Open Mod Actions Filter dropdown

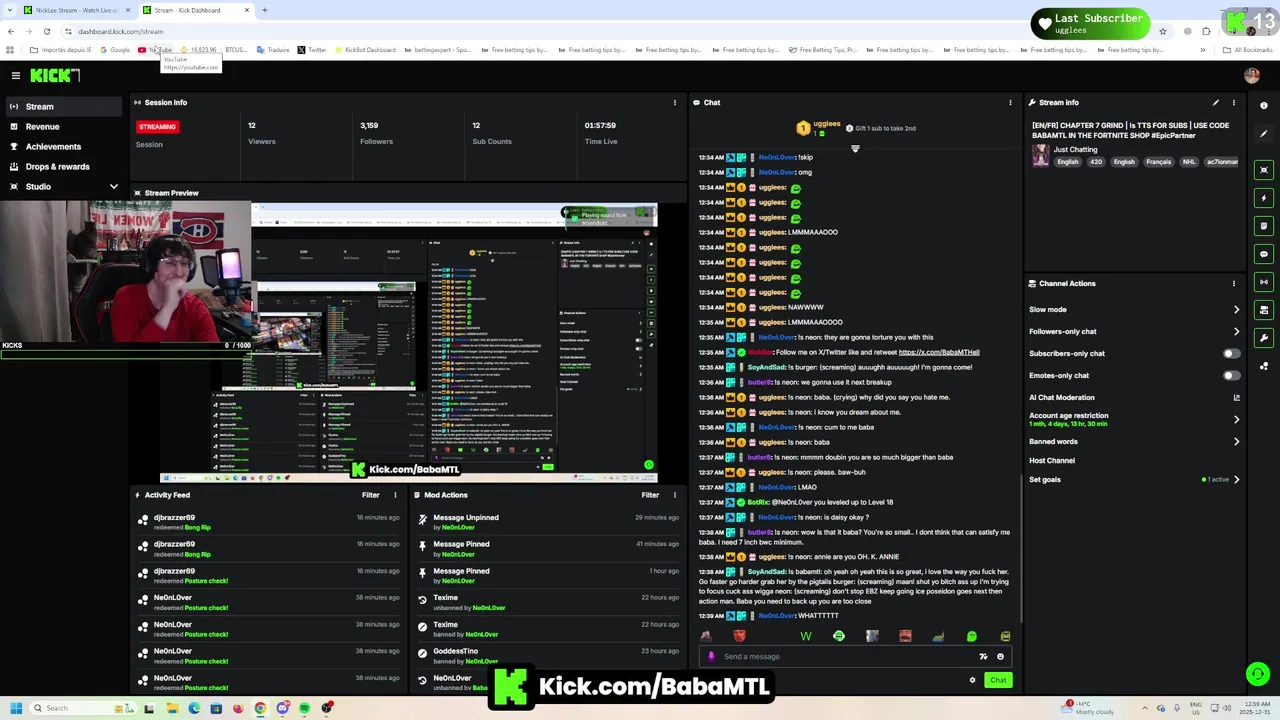click(x=650, y=495)
